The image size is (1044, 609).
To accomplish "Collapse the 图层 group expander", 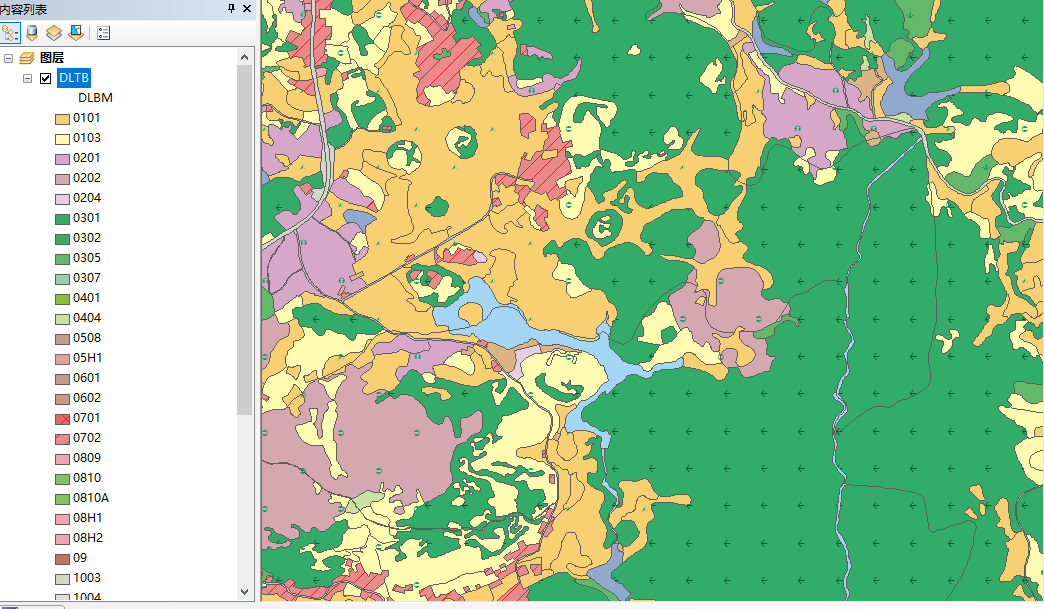I will [x=8, y=57].
